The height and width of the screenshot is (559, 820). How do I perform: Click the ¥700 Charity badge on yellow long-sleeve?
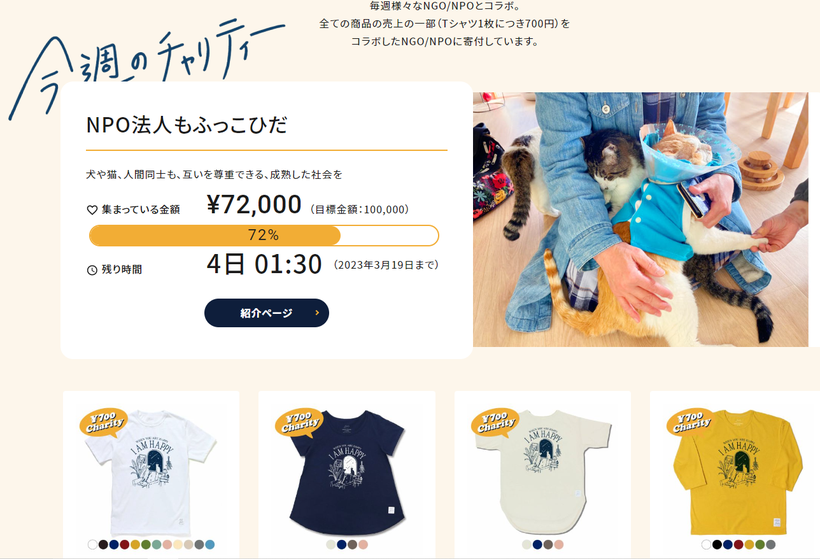(690, 421)
